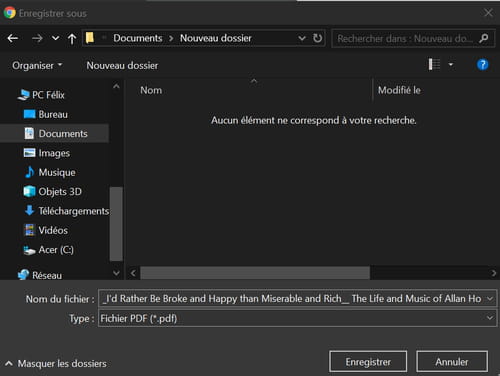This screenshot has height=376, width=500.
Task: Click the Acer drive icon
Action: tap(29, 250)
